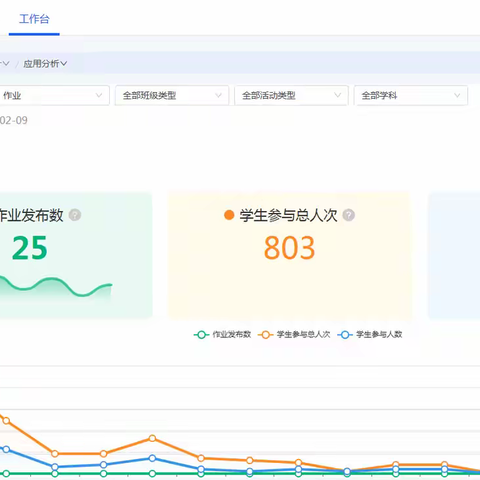Click the 803 value

(x=289, y=248)
